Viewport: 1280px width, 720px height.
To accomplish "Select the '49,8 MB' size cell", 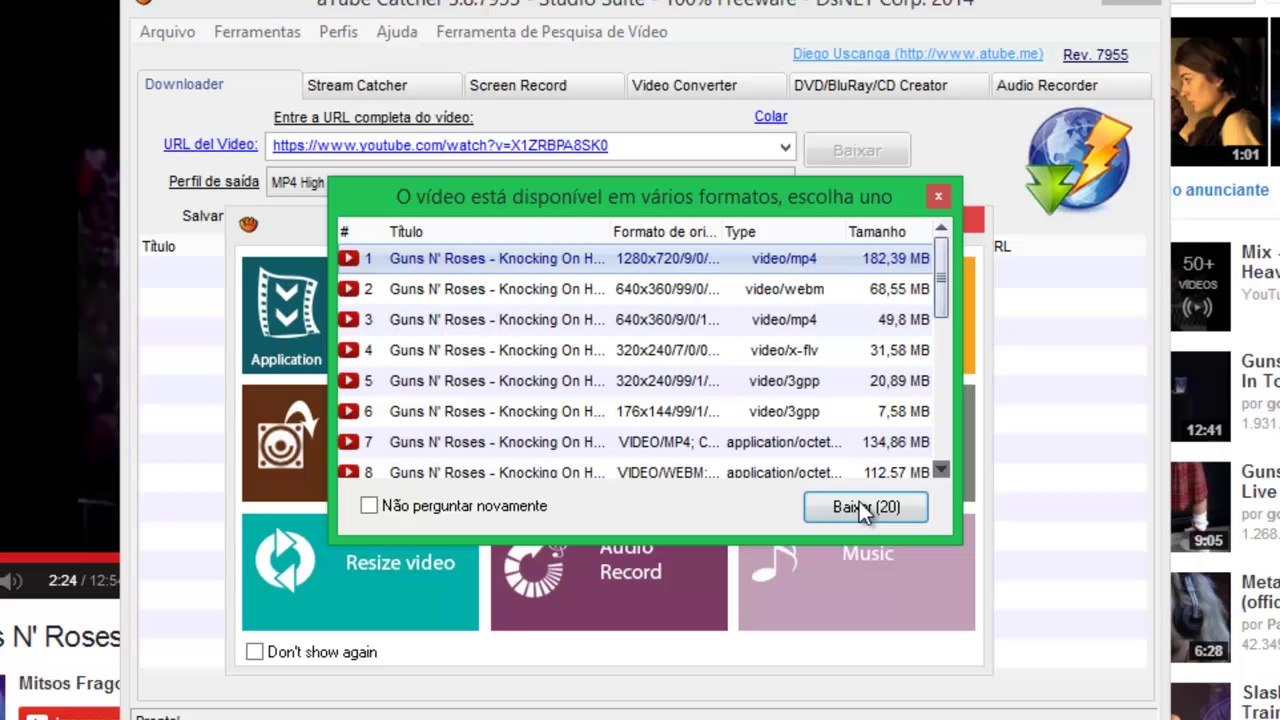I will pos(904,320).
